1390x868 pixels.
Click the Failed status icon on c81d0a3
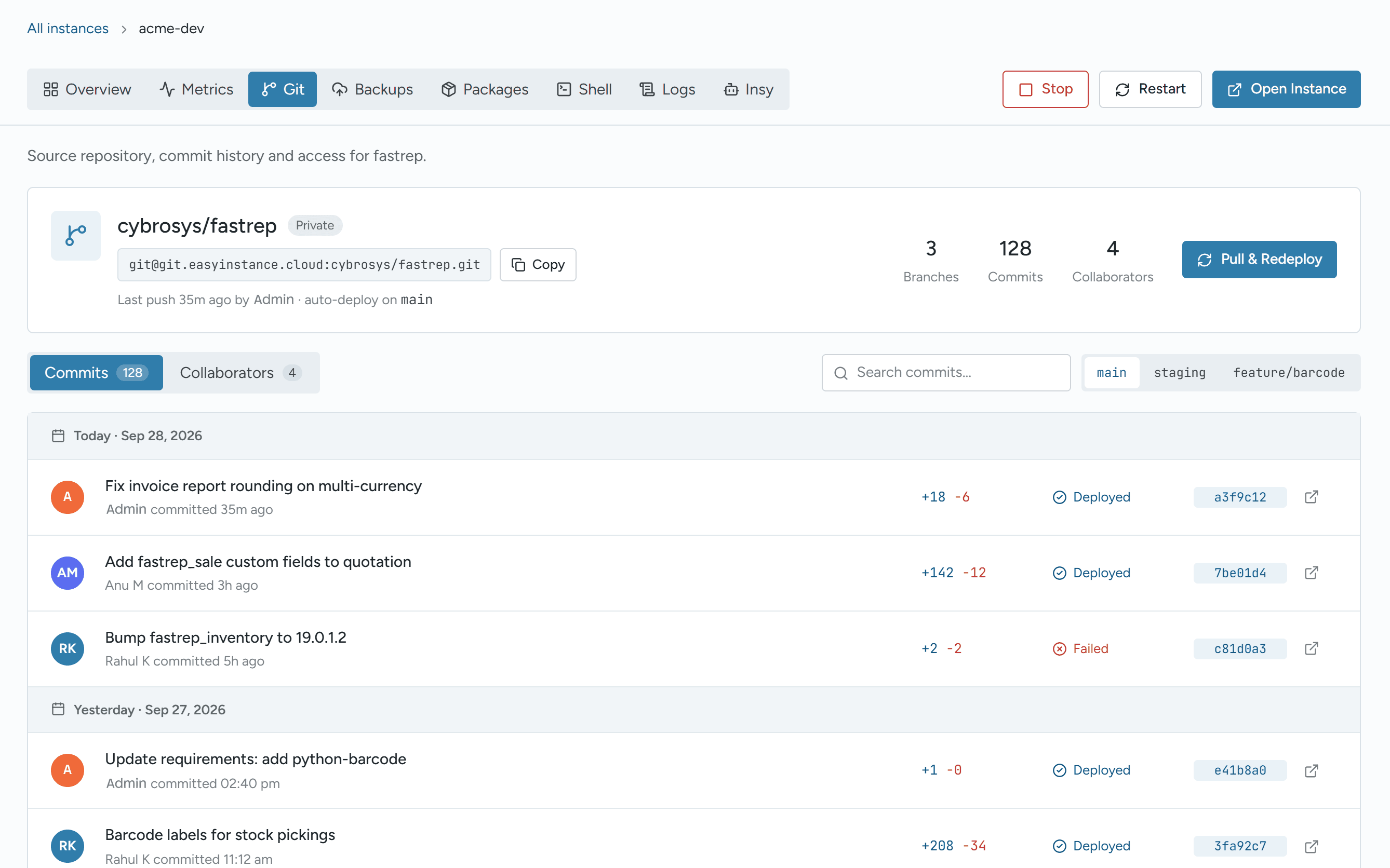point(1059,649)
